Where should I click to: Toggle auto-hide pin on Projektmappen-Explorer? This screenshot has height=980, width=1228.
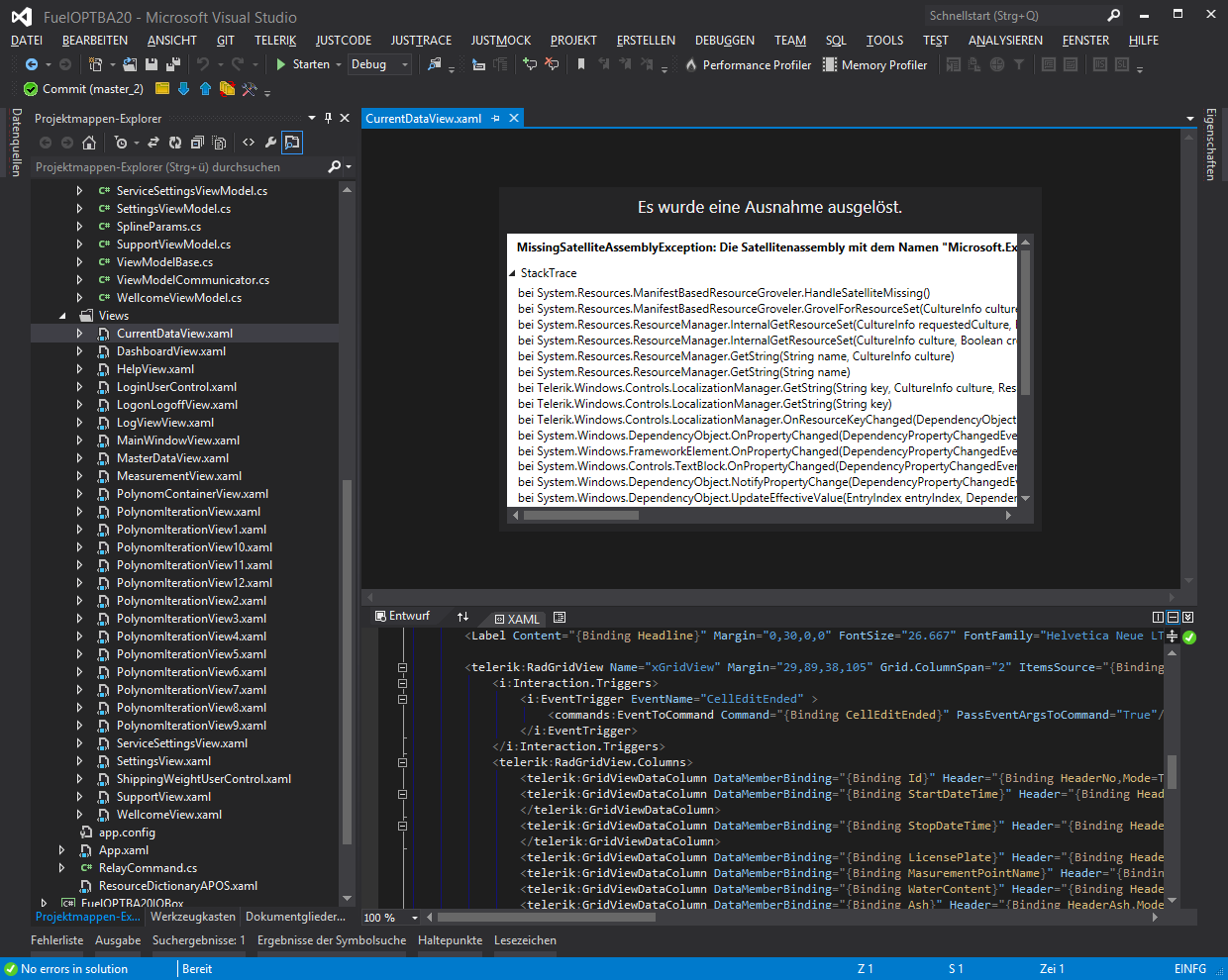pos(329,118)
